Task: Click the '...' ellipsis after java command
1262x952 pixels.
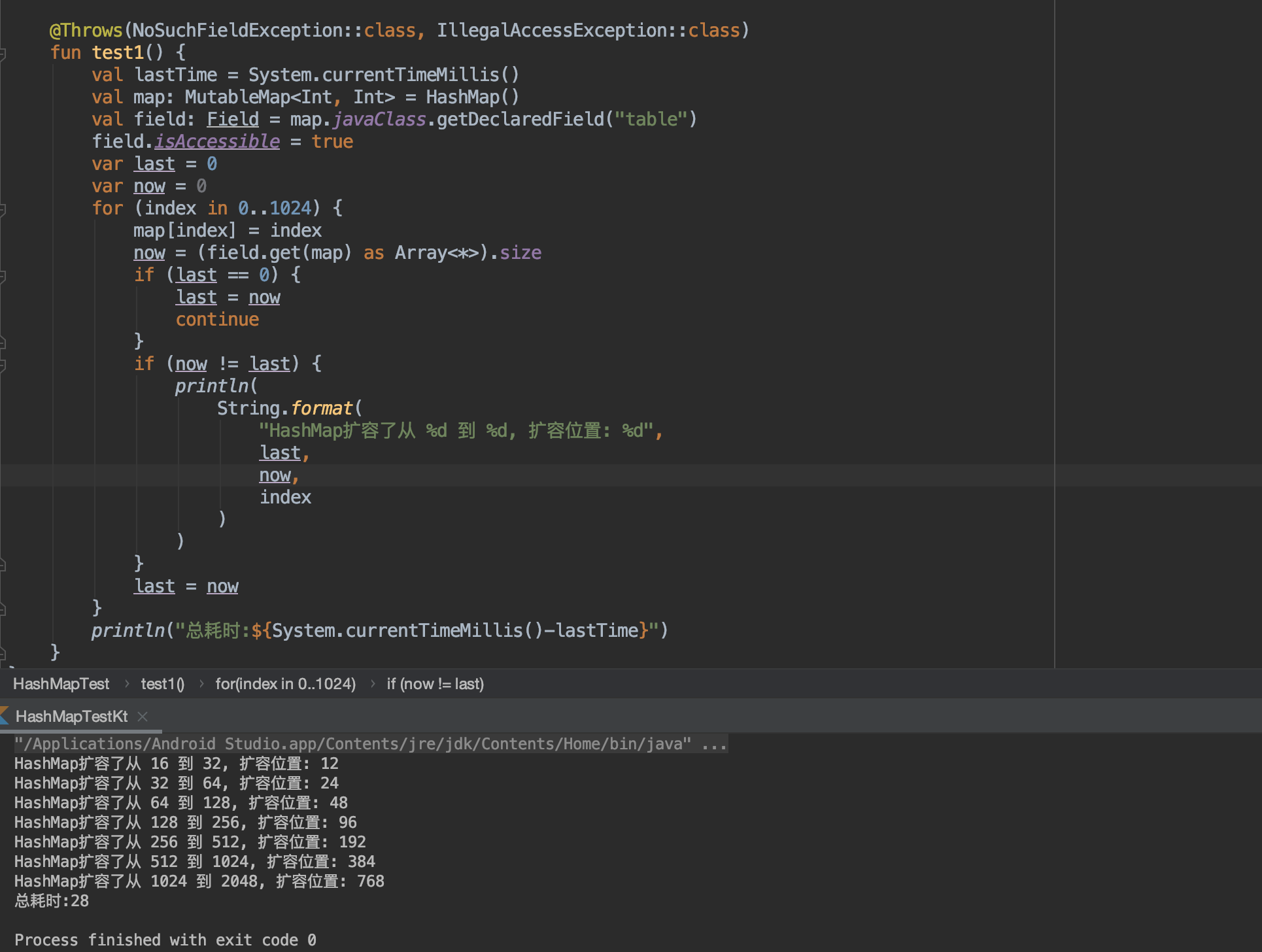Action: (714, 744)
